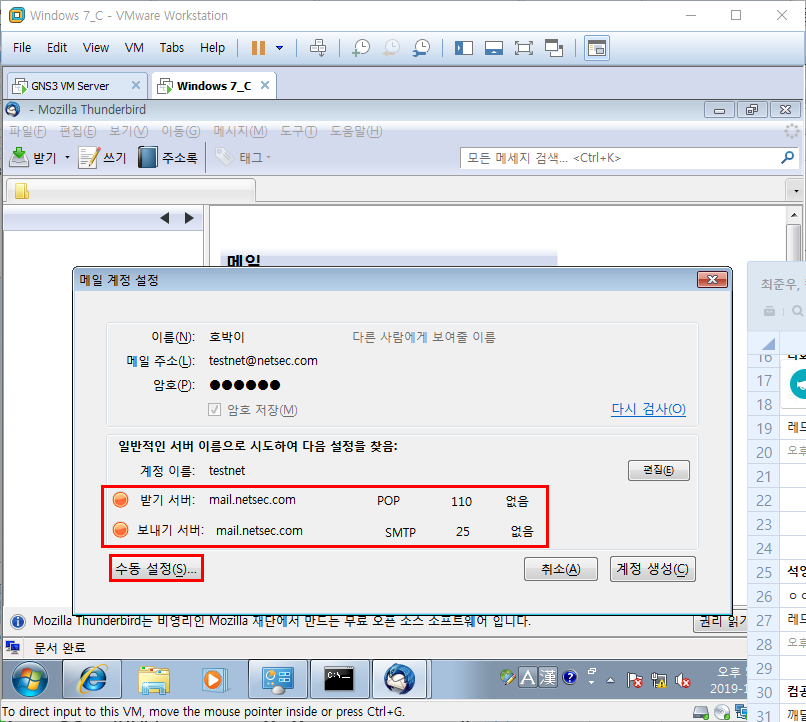Open Thunderbird 주소록 address book

coord(168,158)
